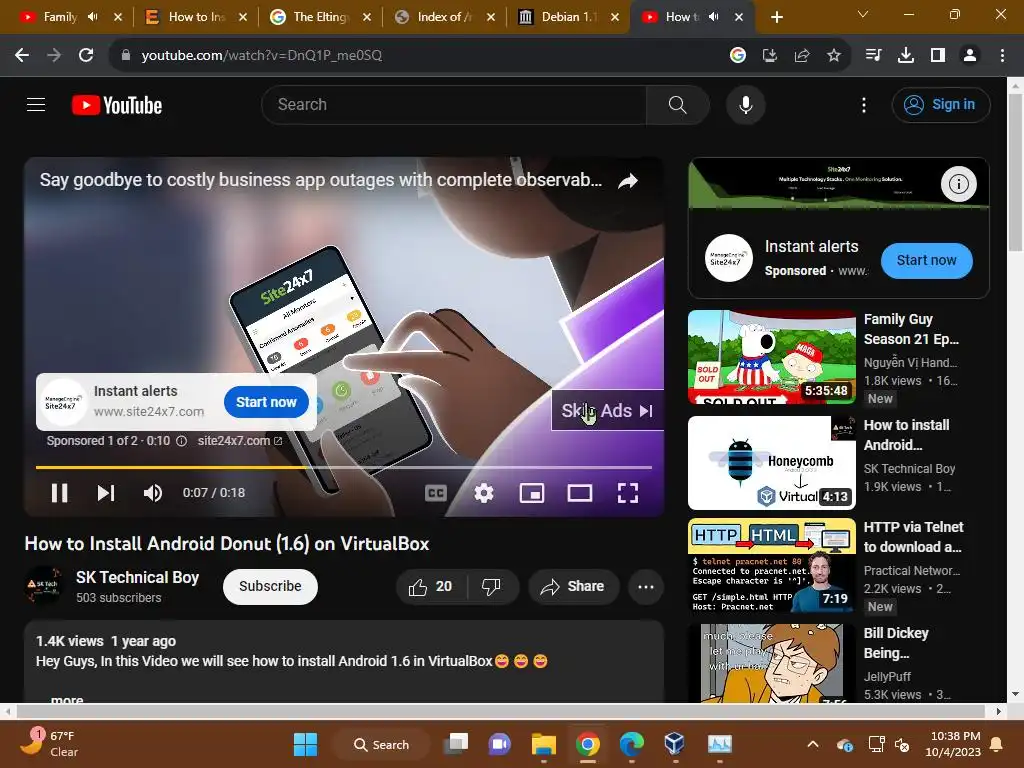Expand the description with more
1024x768 pixels.
67,699
